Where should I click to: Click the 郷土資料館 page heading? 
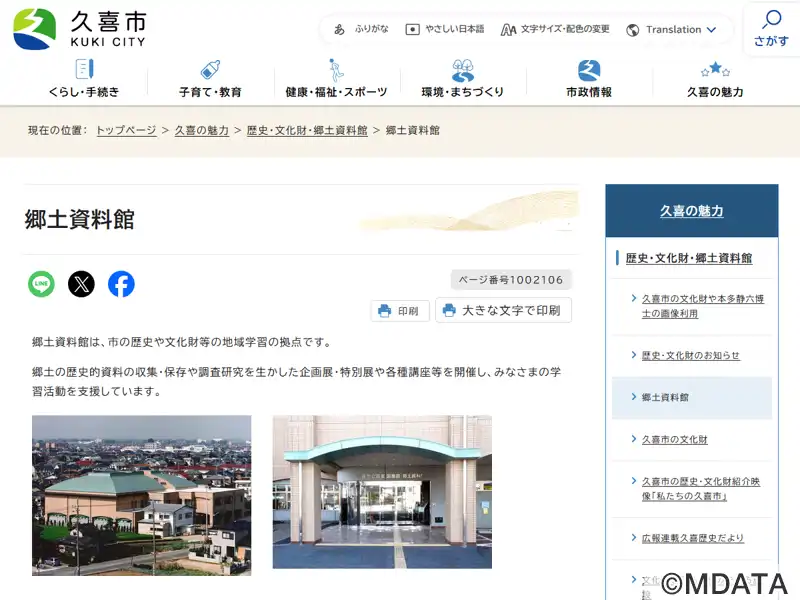[80, 219]
